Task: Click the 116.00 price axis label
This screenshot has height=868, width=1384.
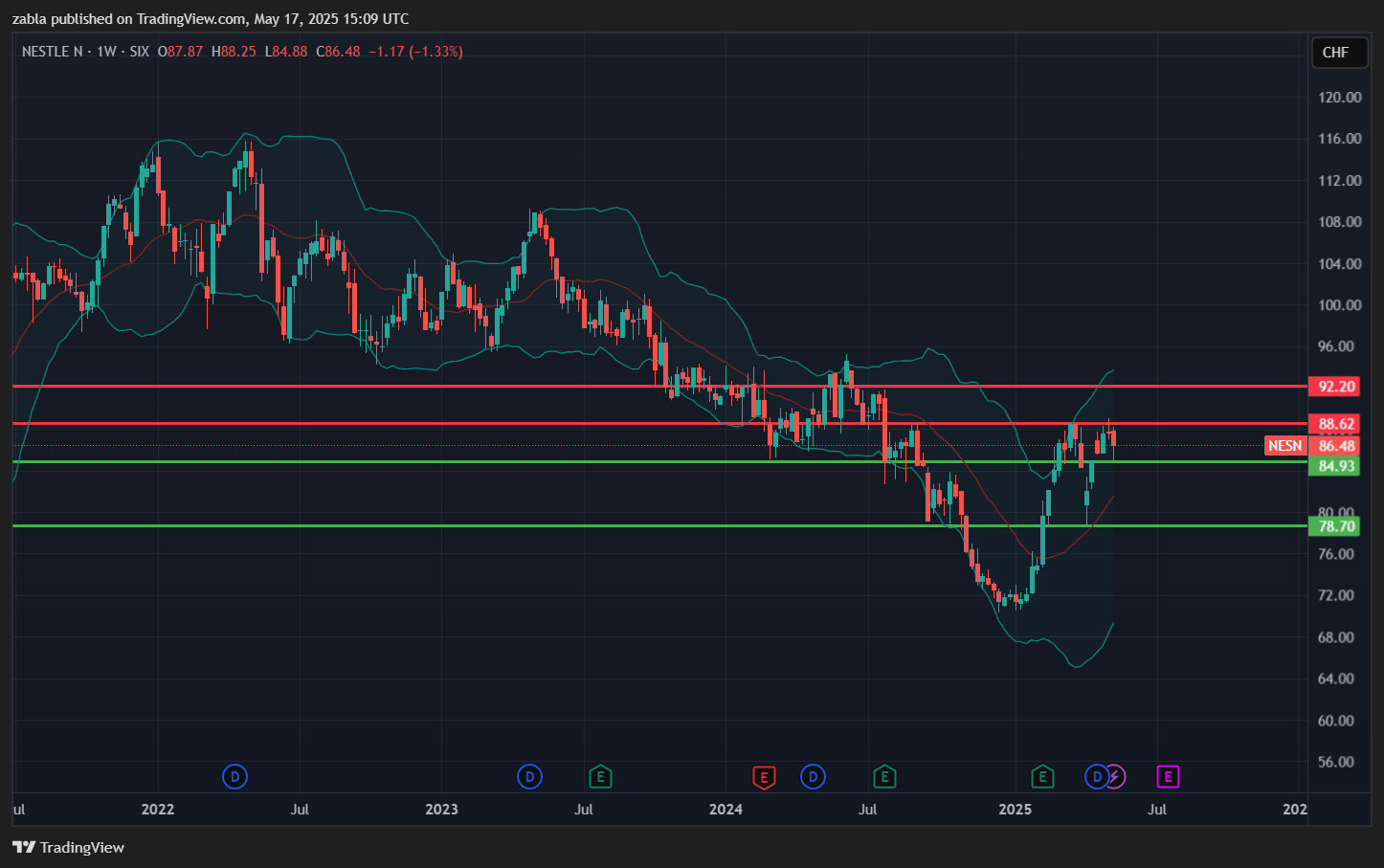Action: point(1339,139)
